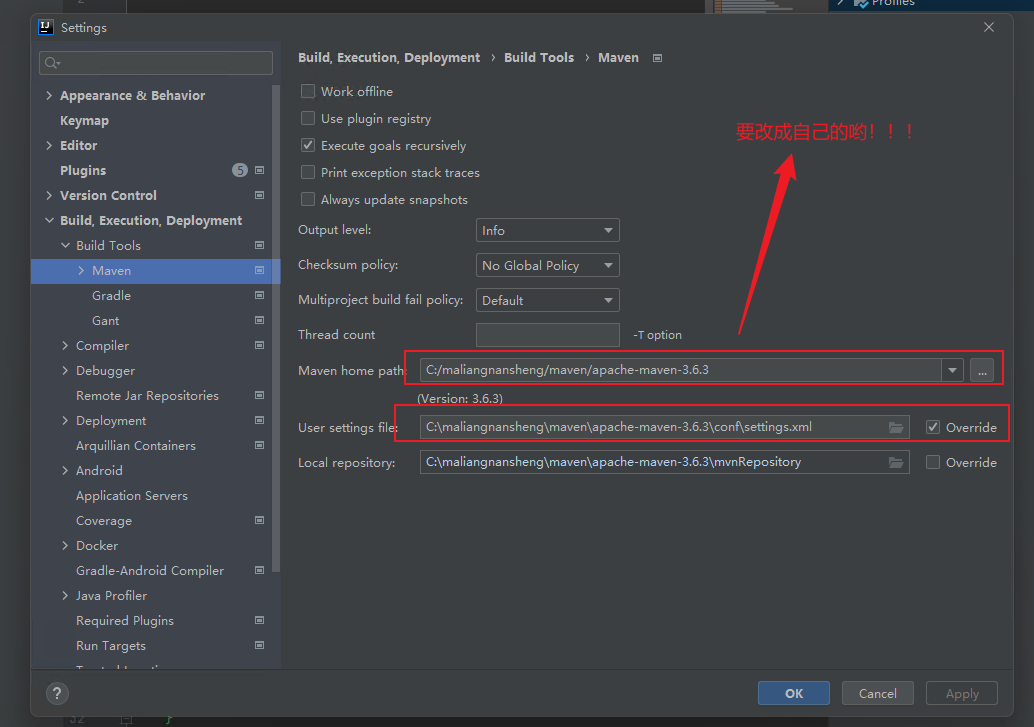Click the folder icon in Local repository field
This screenshot has height=727, width=1034.
tap(896, 462)
